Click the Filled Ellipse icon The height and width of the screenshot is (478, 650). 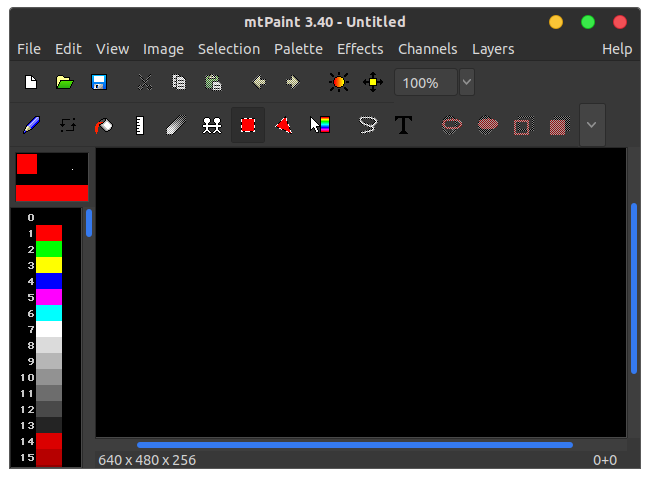(x=488, y=125)
